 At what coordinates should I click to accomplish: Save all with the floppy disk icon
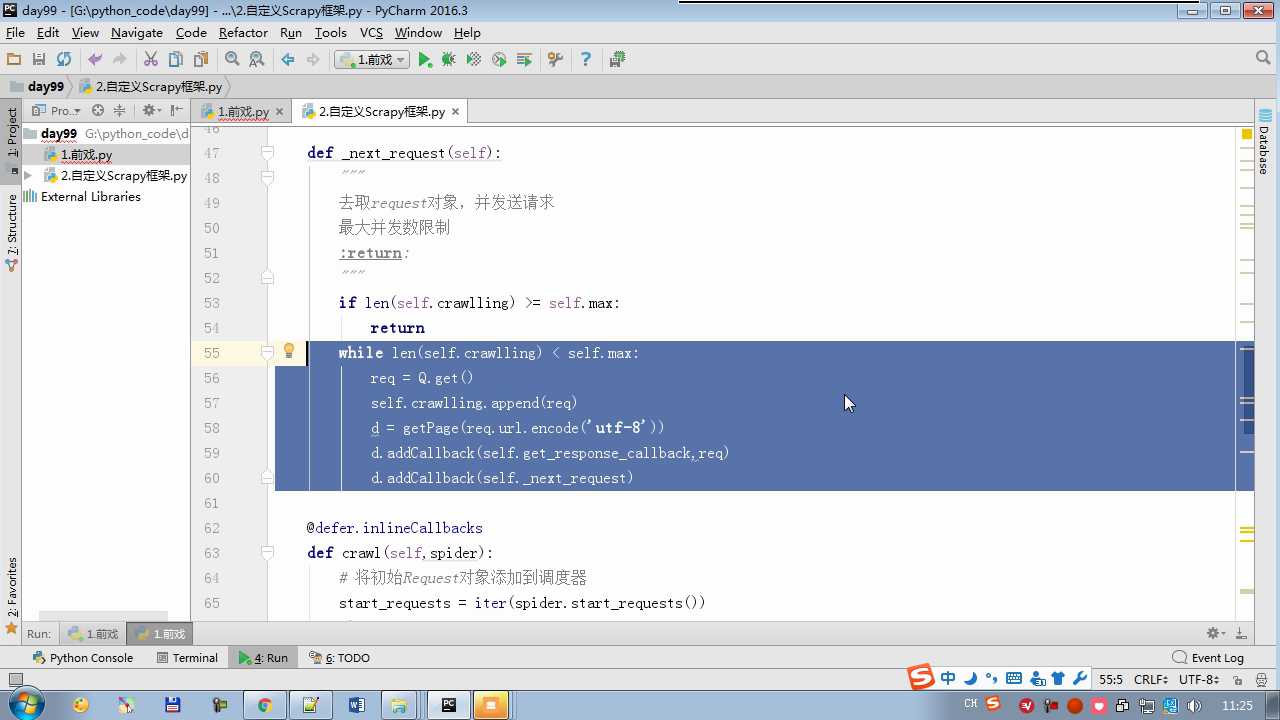tap(39, 60)
